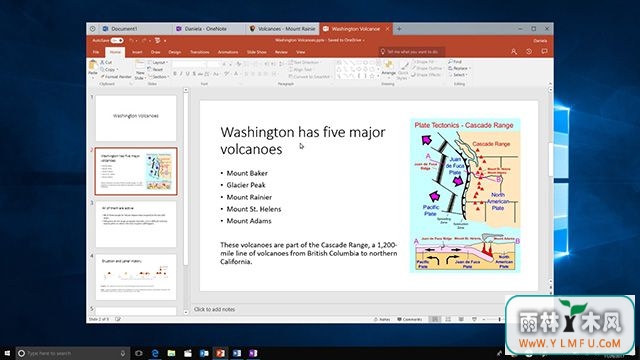
Task: Open OneNote from taskbar
Action: point(253,353)
